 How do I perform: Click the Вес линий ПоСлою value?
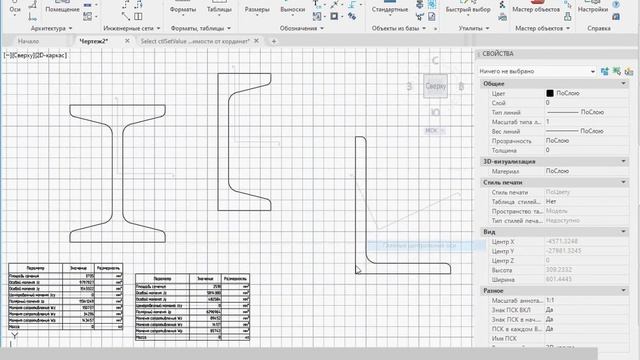(x=586, y=131)
